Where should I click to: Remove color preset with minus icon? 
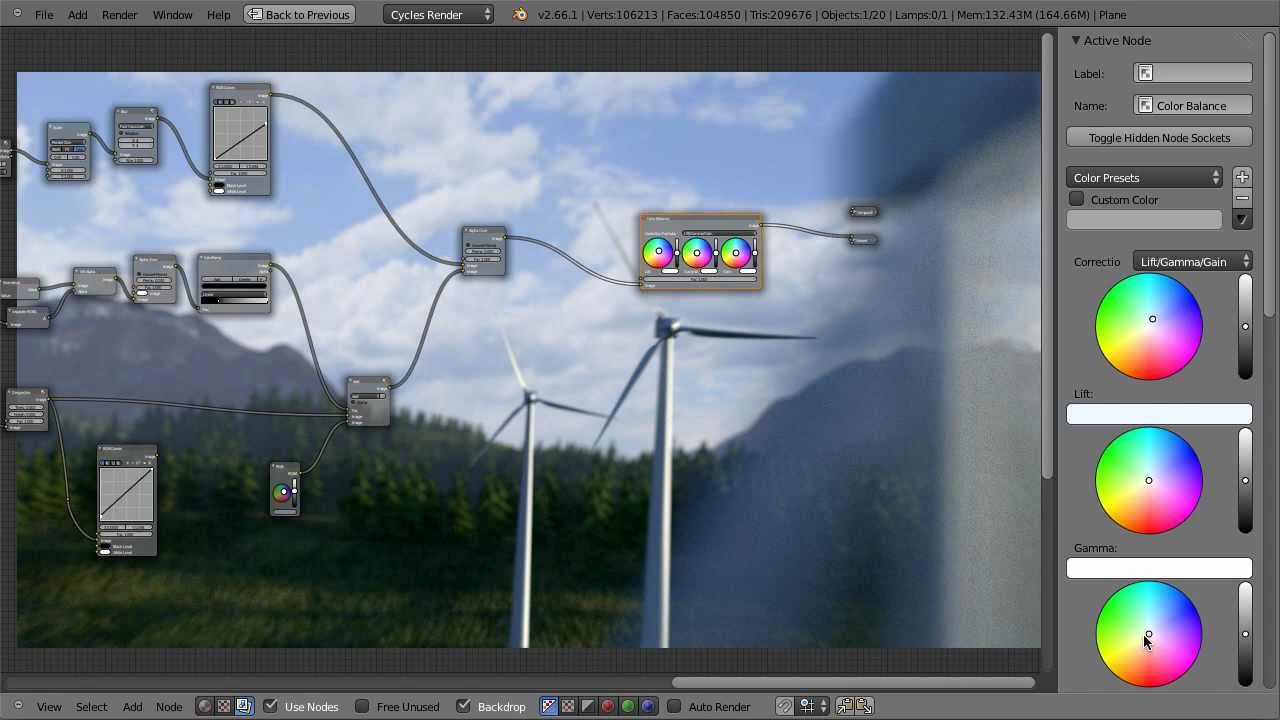click(1242, 198)
